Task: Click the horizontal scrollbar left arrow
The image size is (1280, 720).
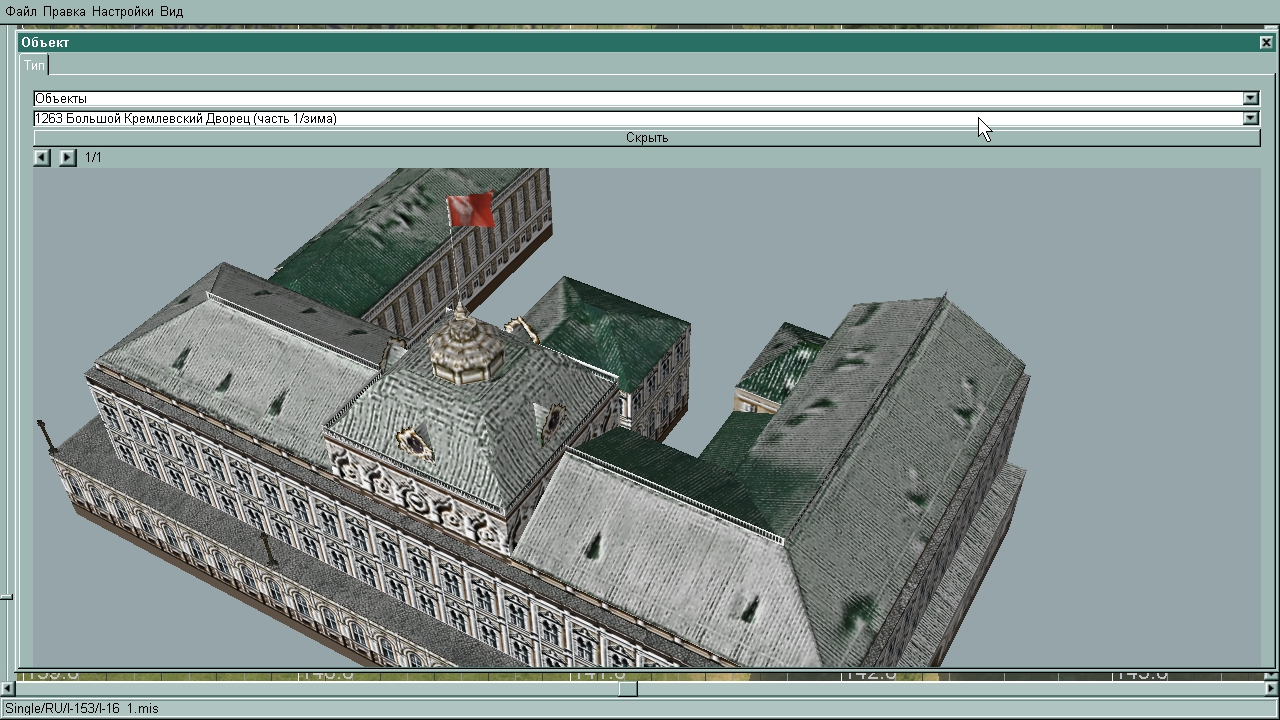Action: point(7,689)
